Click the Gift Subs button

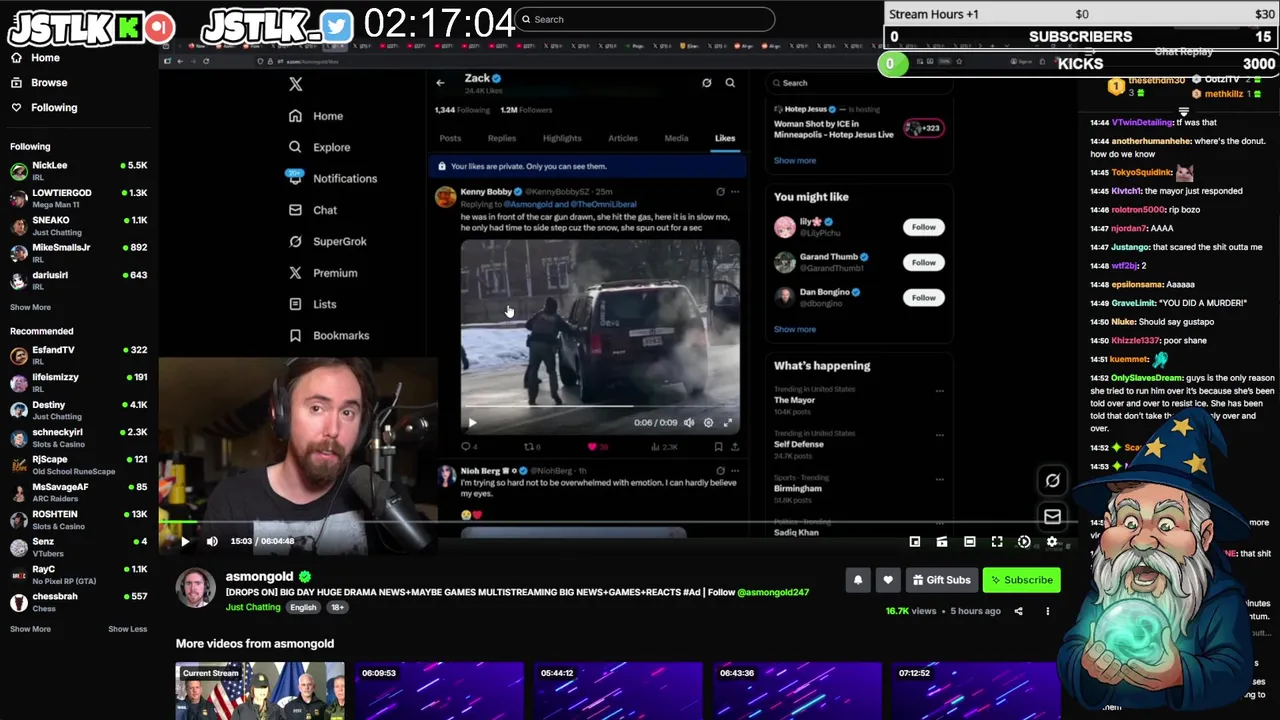tap(941, 580)
